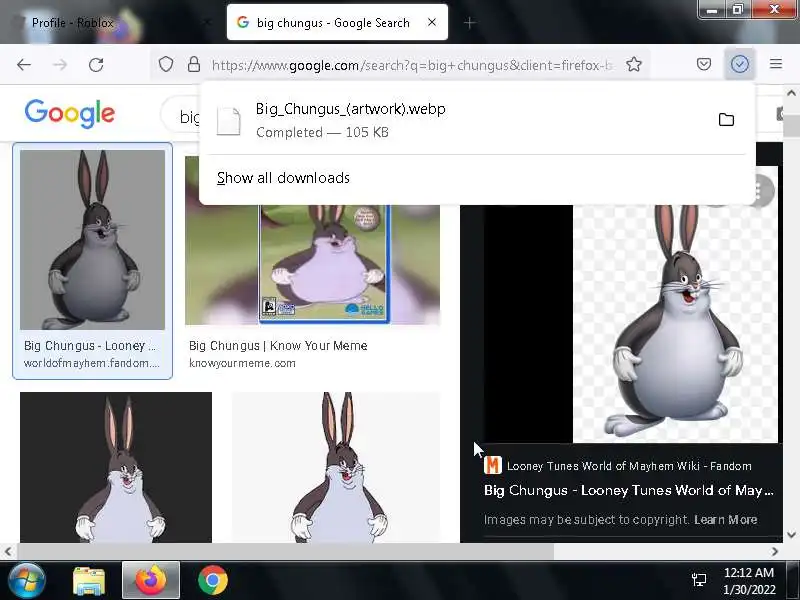This screenshot has height=600, width=800.
Task: Launch Google Chrome from the taskbar
Action: (213, 580)
